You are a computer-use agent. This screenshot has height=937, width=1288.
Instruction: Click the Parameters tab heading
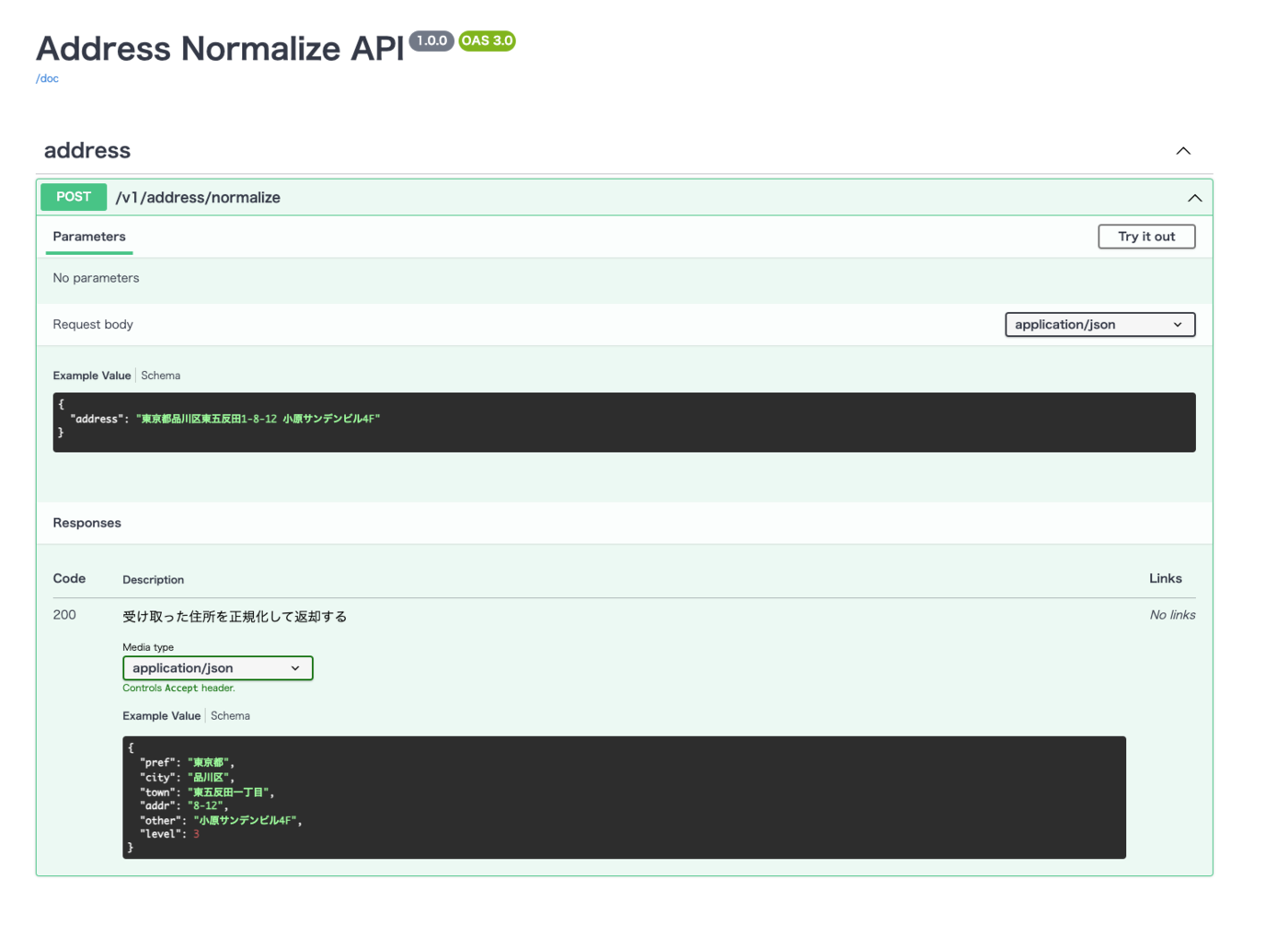[x=89, y=237]
